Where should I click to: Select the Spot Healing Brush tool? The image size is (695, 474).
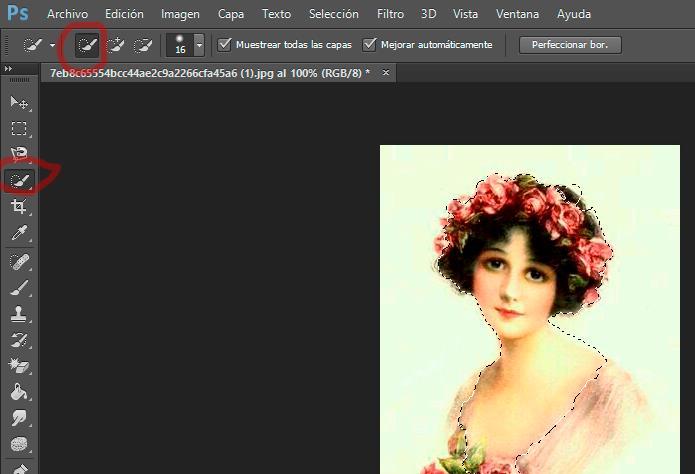[x=19, y=262]
